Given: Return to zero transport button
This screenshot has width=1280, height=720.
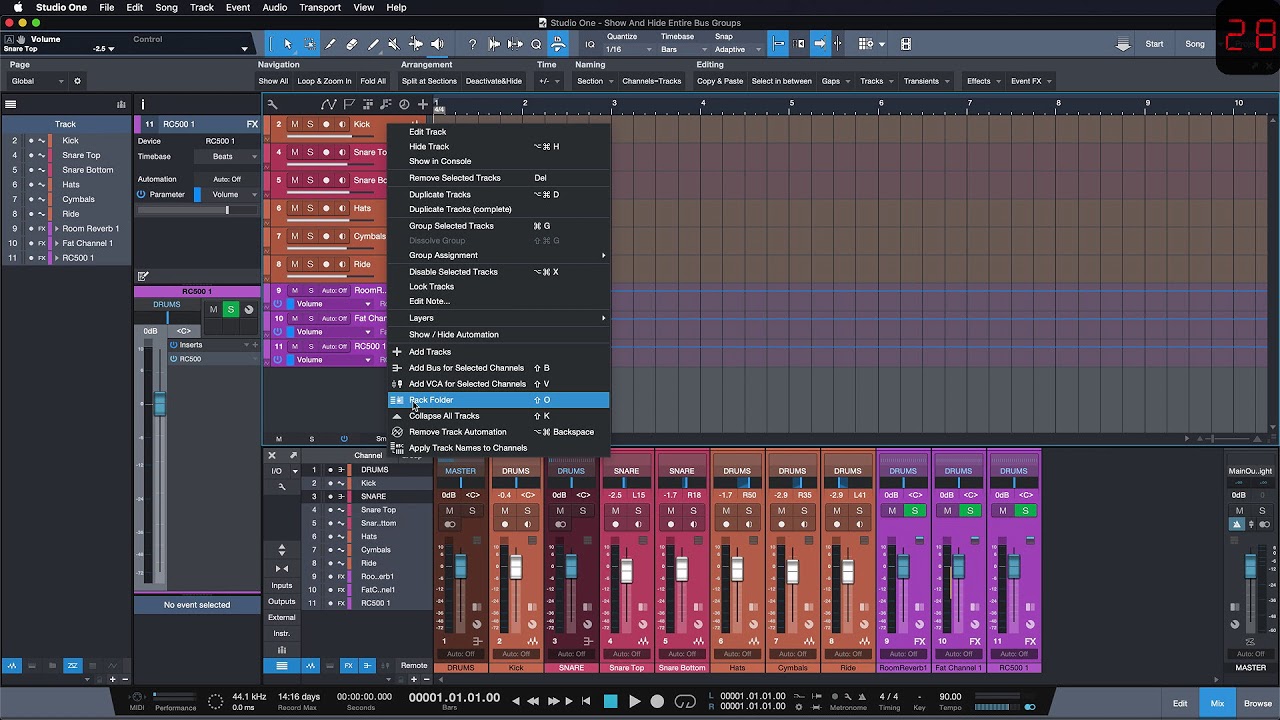Looking at the screenshot, I should 586,702.
